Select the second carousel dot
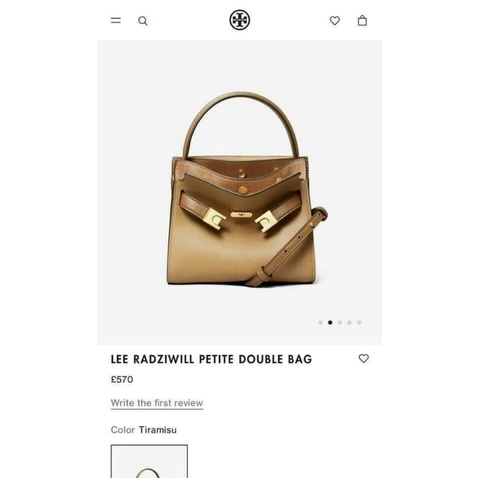478x478 pixels. click(x=330, y=322)
